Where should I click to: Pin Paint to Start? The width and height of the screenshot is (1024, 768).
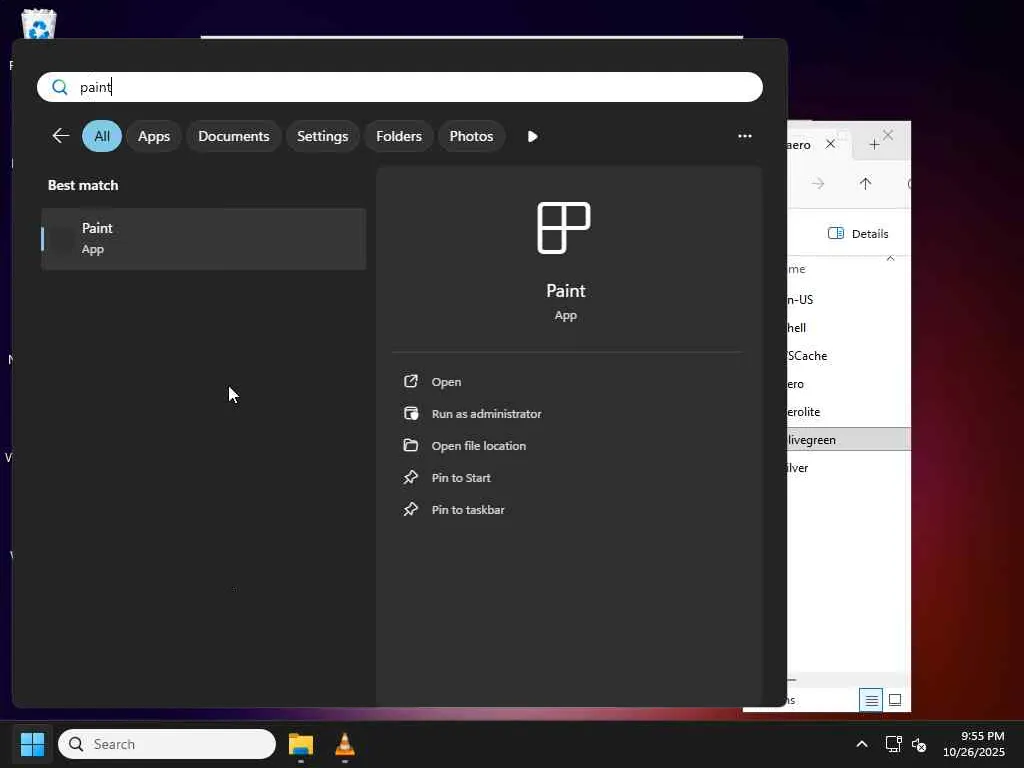[461, 478]
